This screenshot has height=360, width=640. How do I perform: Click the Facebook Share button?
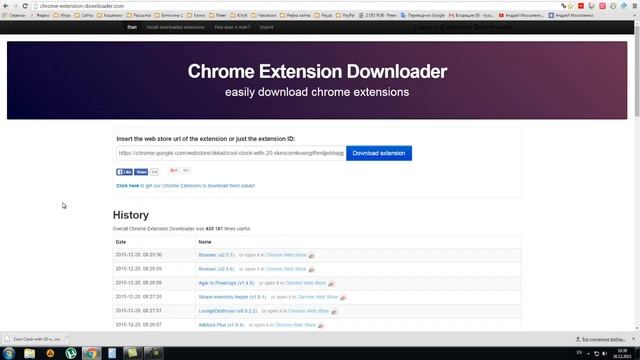(x=141, y=172)
